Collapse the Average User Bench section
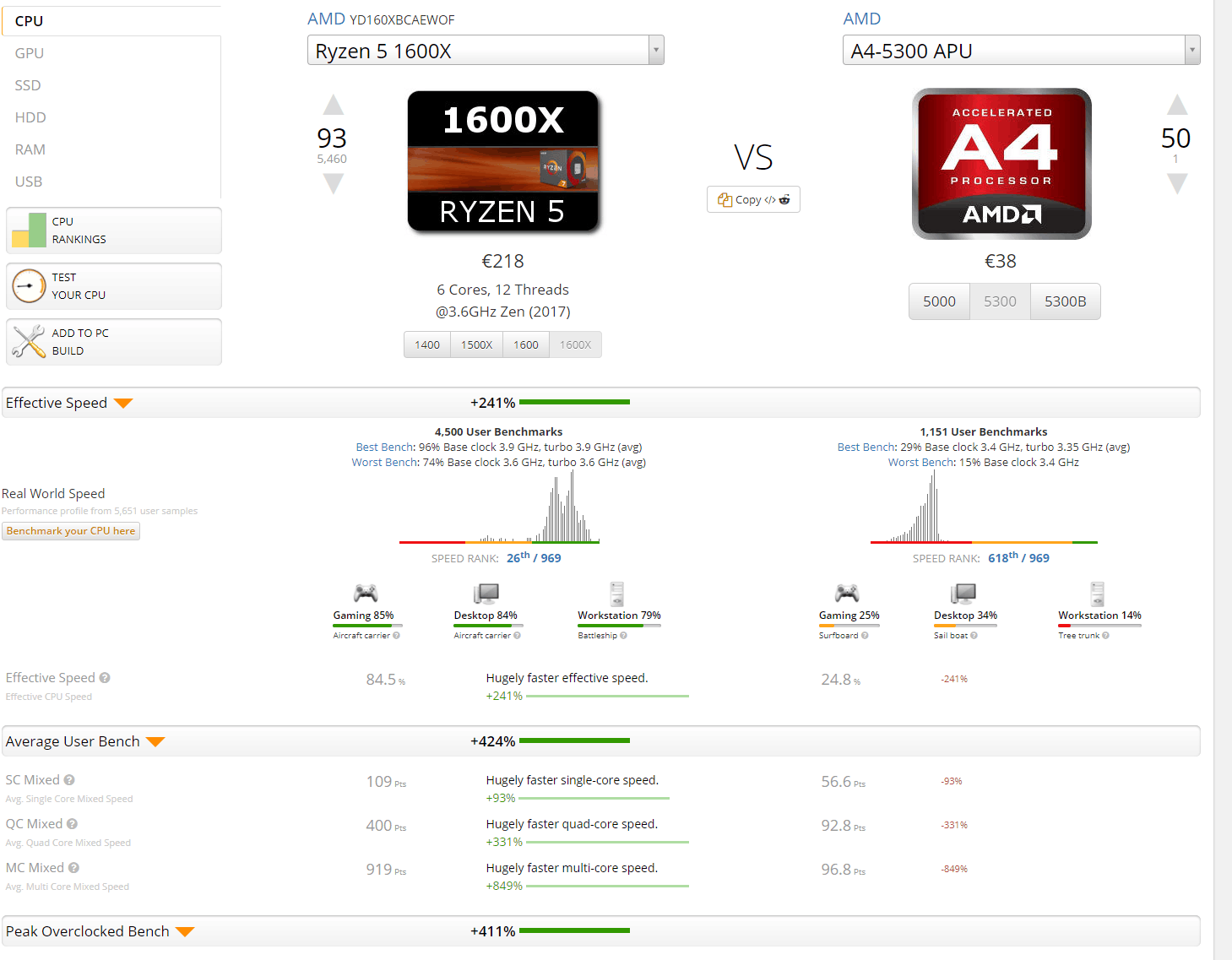This screenshot has height=960, width=1232. pos(155,741)
